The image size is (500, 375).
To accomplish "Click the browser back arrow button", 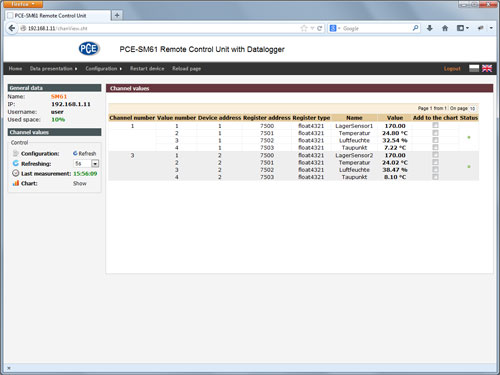I will [x=12, y=28].
